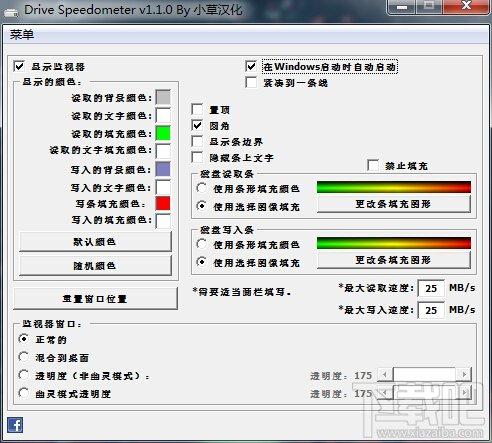The image size is (492, 443).
Task: Click the red 写条填充颜色 swatch
Action: click(163, 203)
